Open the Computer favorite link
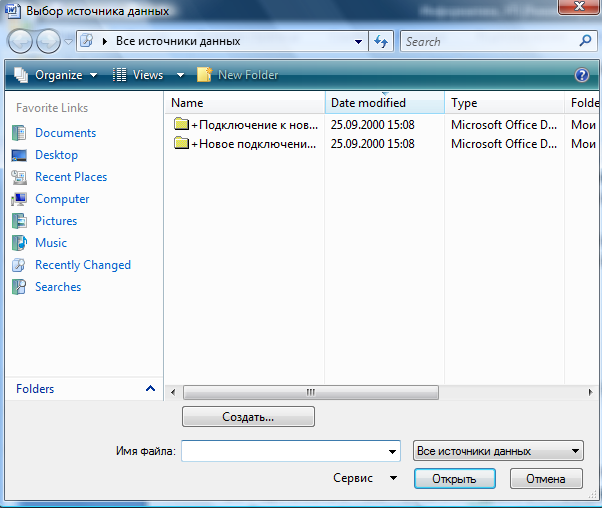602x508 pixels. [x=62, y=199]
